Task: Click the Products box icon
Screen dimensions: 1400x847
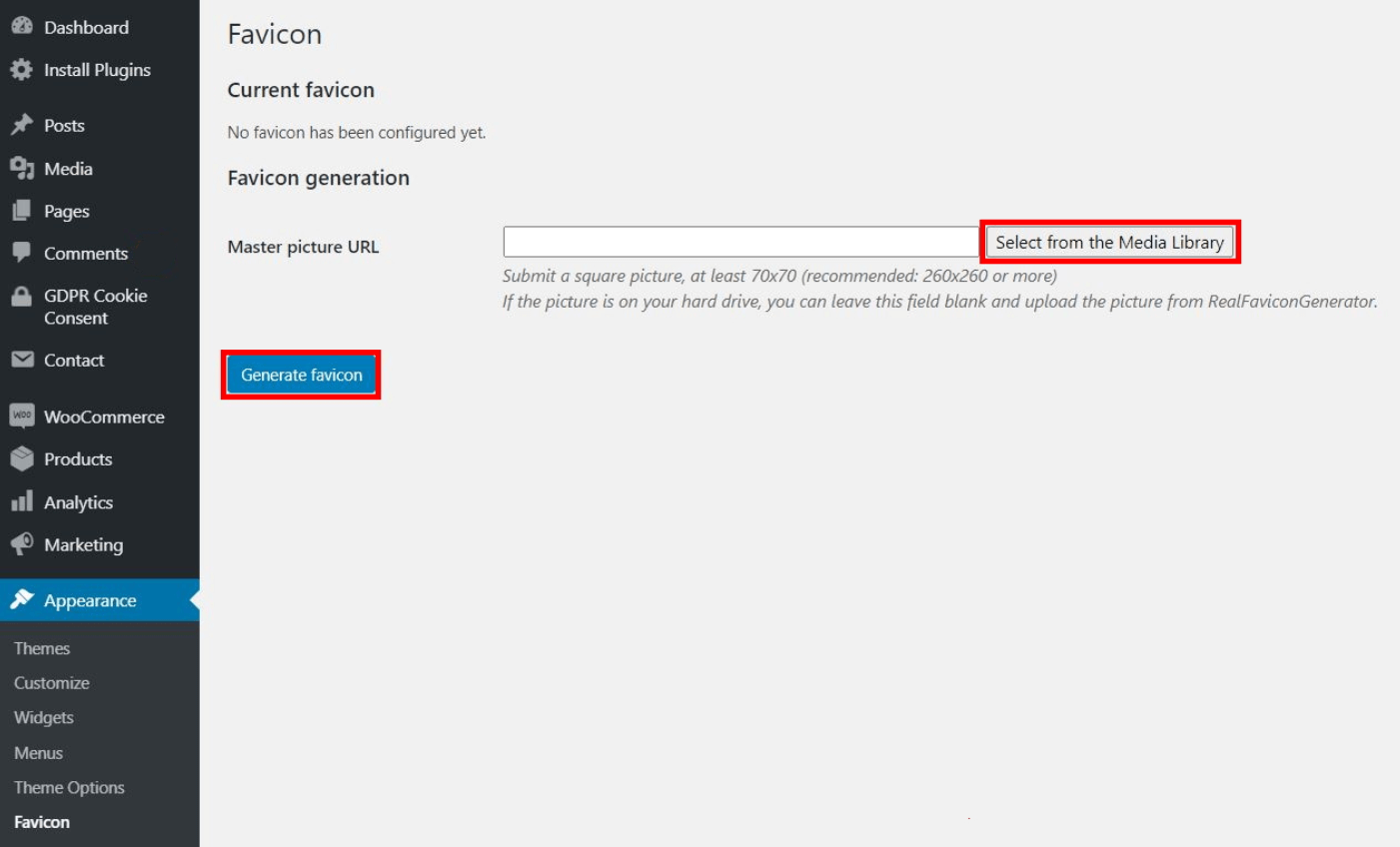Action: (x=22, y=458)
